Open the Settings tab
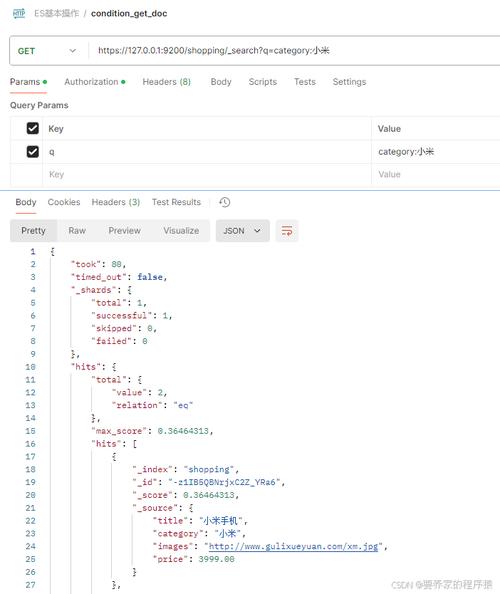This screenshot has height=594, width=500. tap(349, 82)
